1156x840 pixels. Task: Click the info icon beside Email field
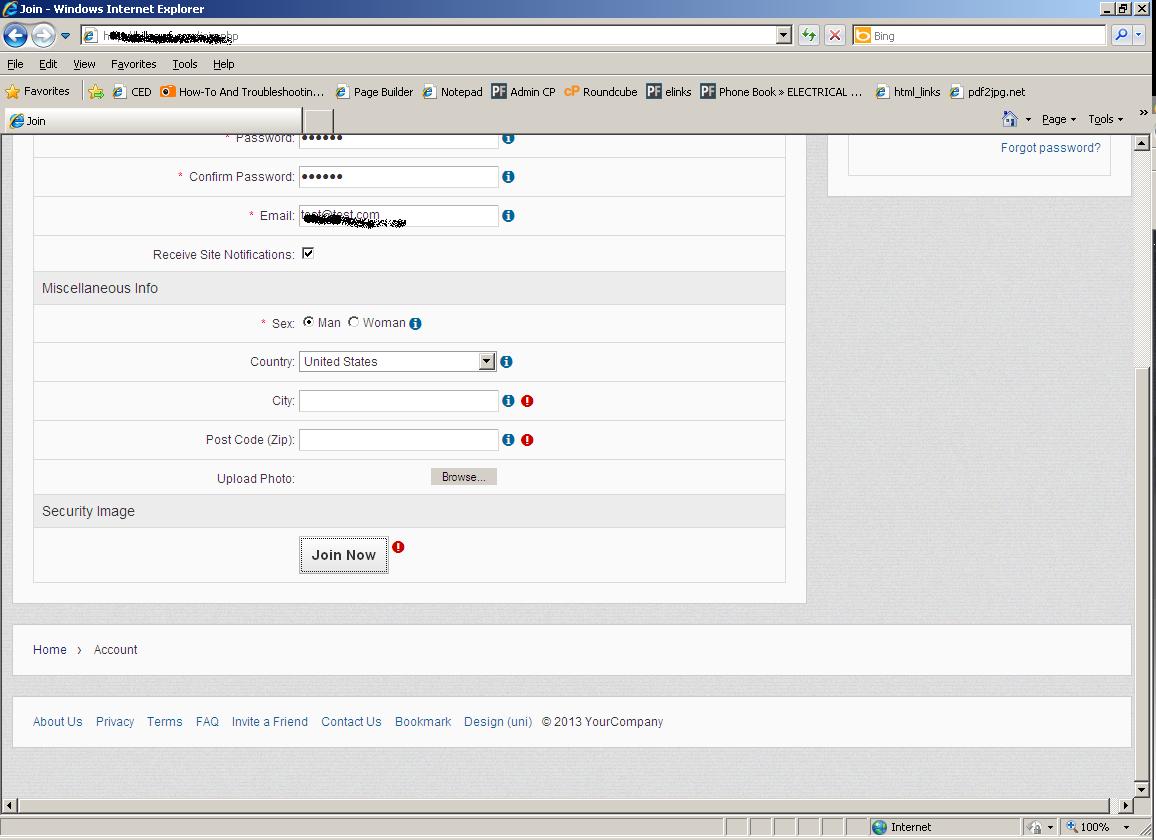click(x=508, y=216)
